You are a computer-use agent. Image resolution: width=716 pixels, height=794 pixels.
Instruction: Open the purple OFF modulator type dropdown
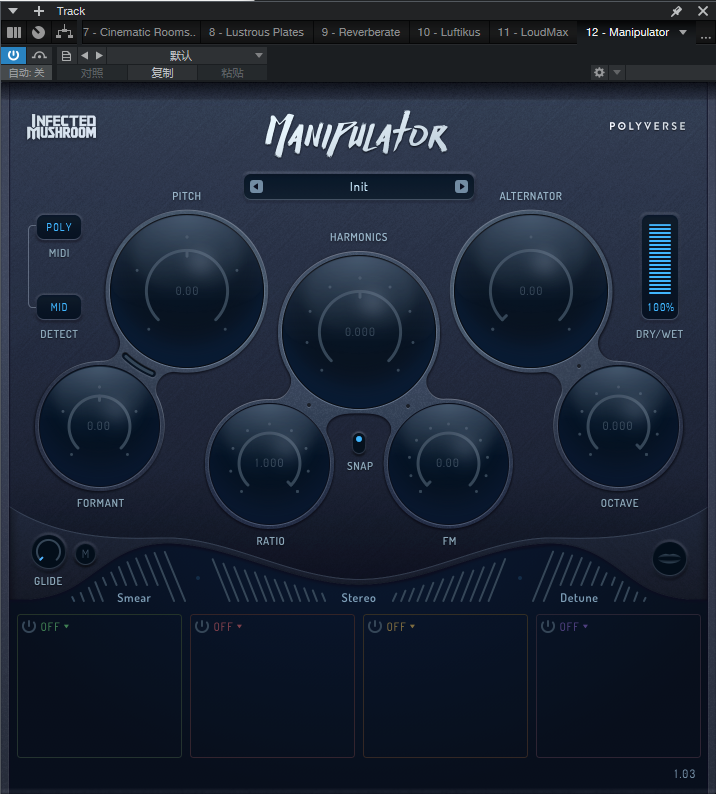574,627
